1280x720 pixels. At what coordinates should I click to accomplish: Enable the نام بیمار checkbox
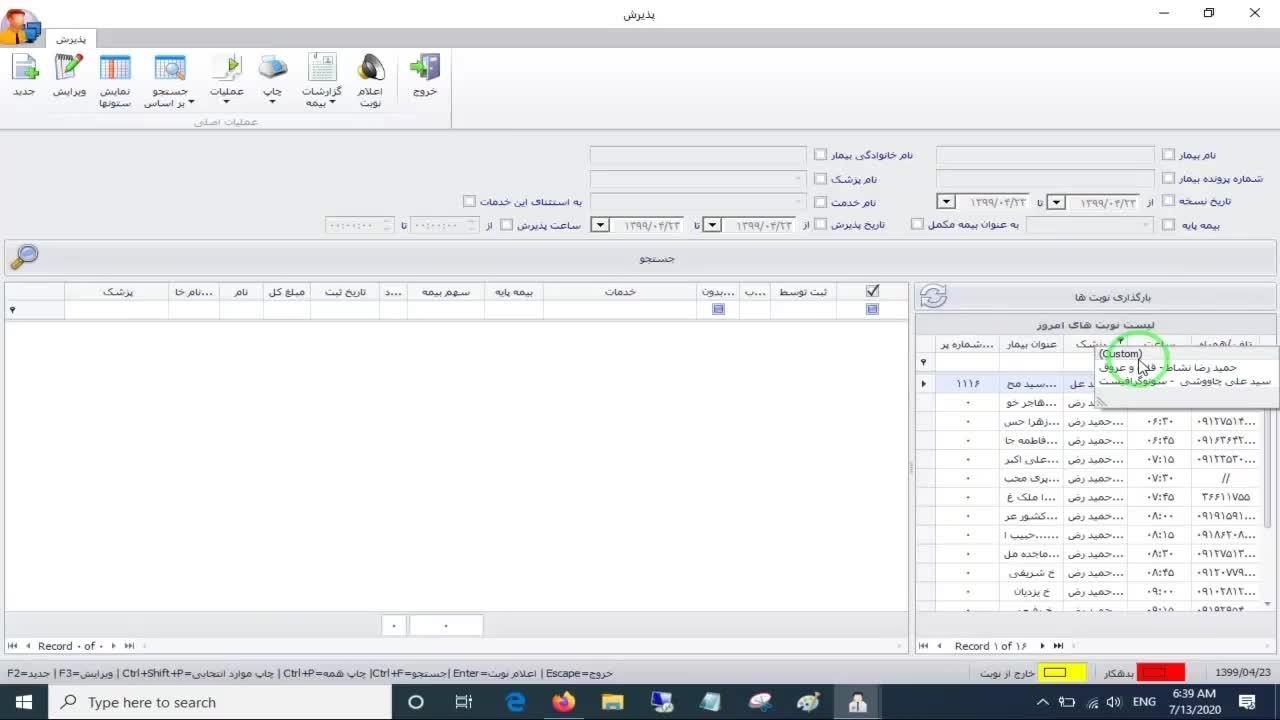[x=1168, y=155]
